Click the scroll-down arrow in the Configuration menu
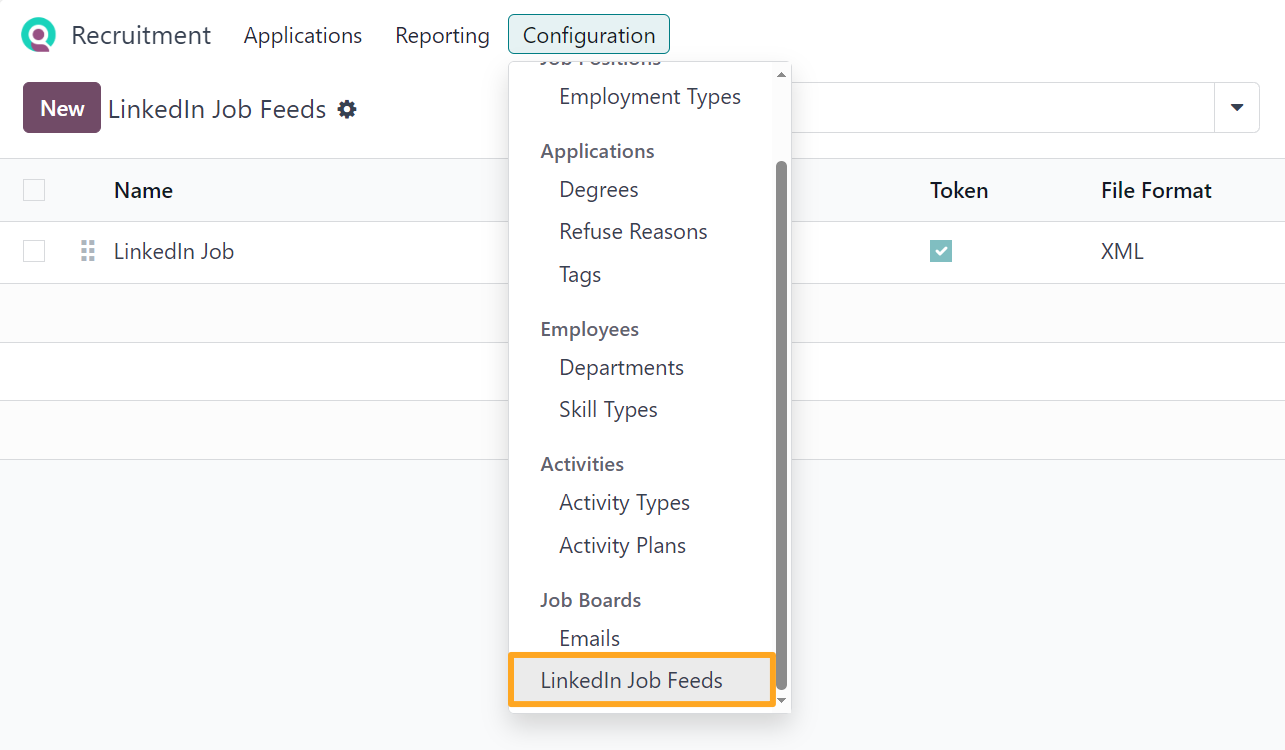This screenshot has width=1285, height=750. 781,702
